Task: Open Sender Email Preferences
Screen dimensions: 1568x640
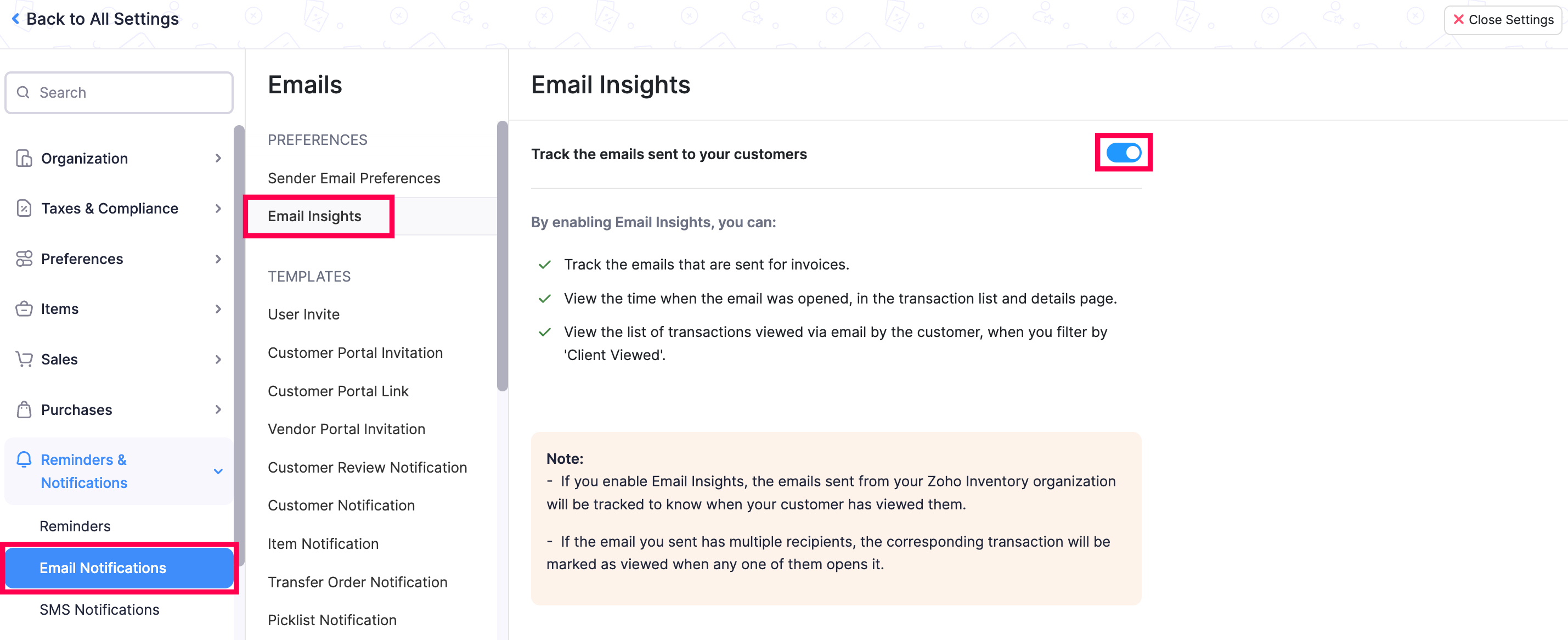Action: point(354,178)
